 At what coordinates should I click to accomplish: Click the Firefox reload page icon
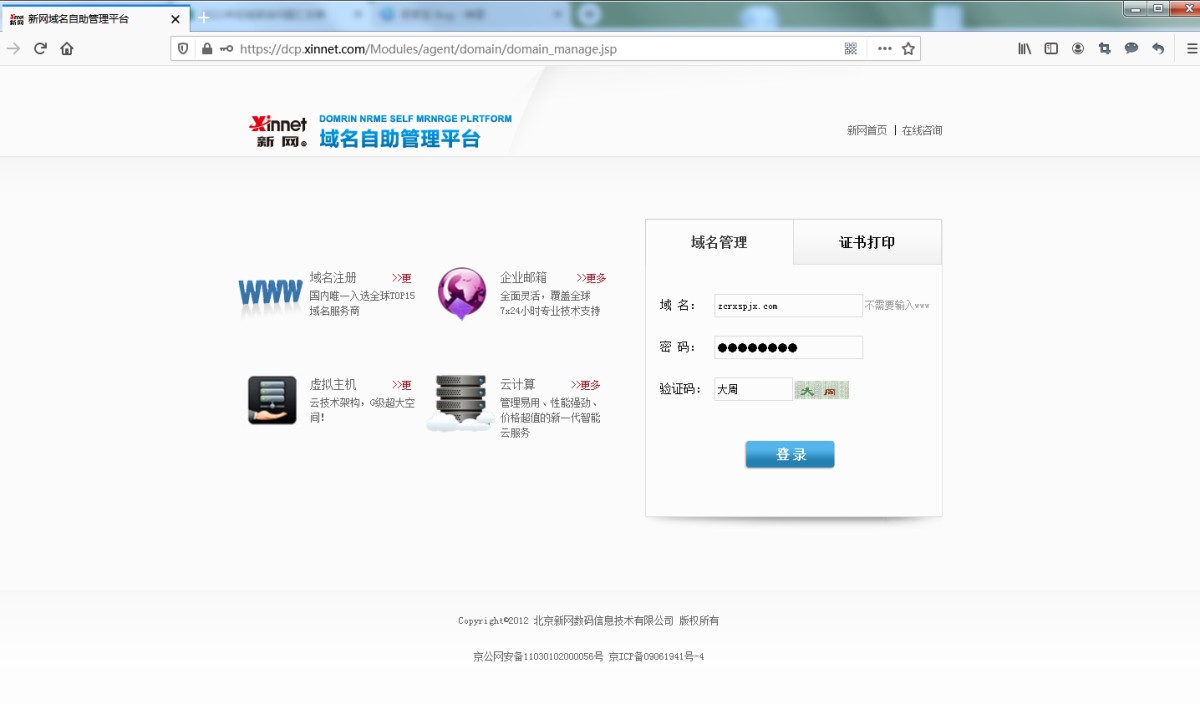coord(40,48)
